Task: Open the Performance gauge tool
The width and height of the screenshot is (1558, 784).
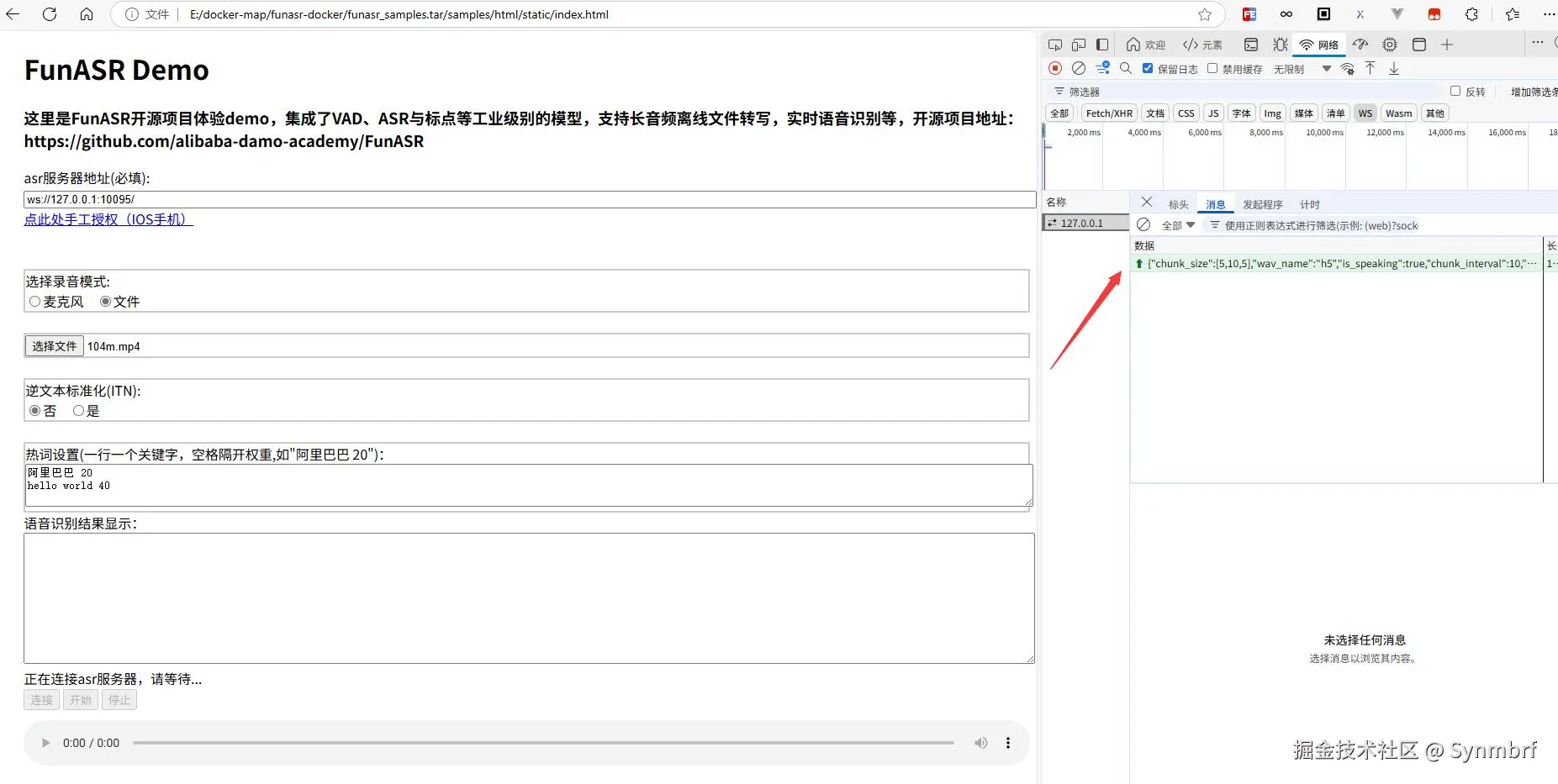Action: [1360, 45]
